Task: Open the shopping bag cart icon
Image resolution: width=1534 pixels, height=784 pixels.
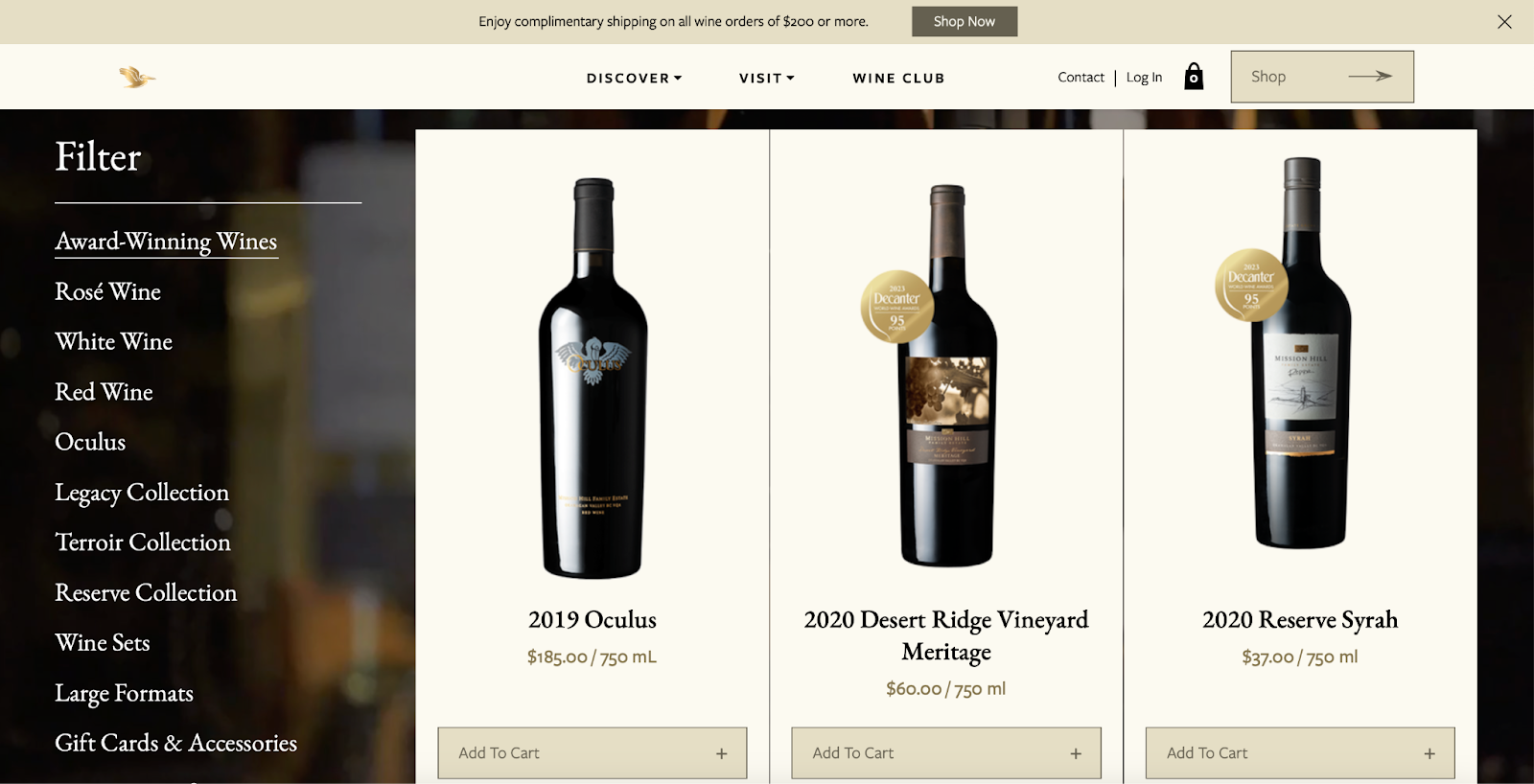Action: click(x=1194, y=77)
